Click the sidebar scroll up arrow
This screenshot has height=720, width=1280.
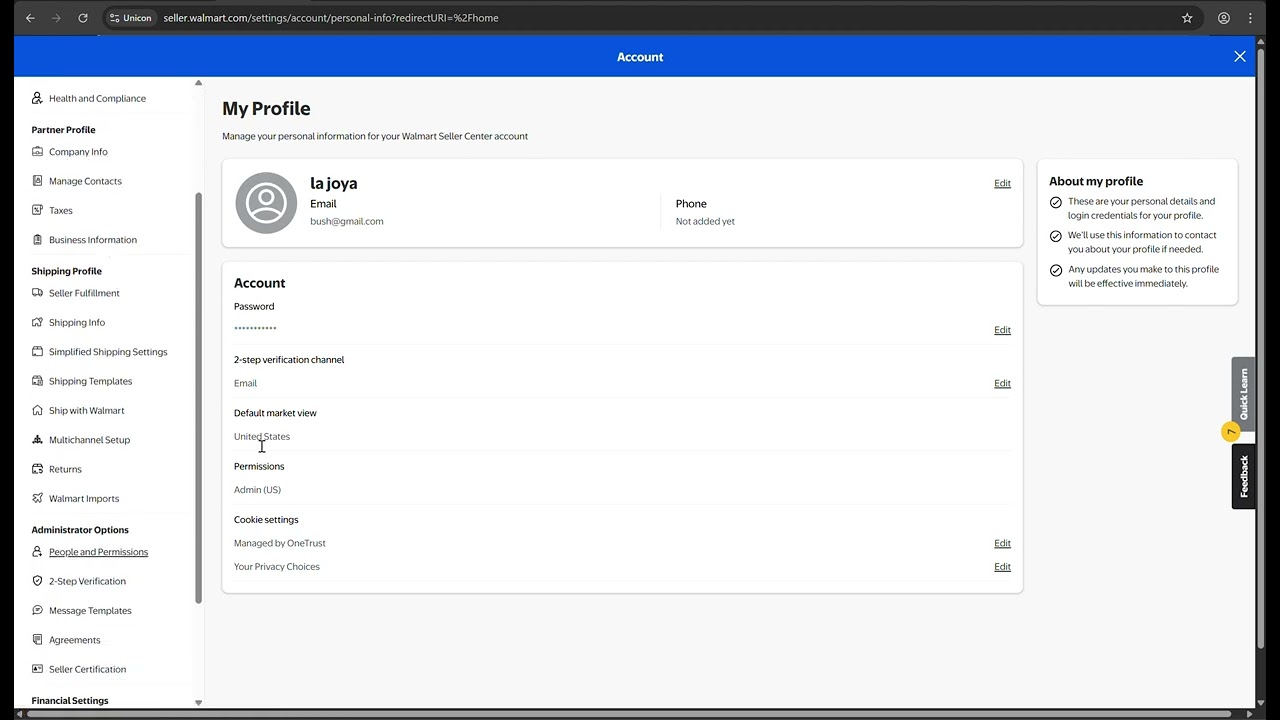pyautogui.click(x=198, y=83)
